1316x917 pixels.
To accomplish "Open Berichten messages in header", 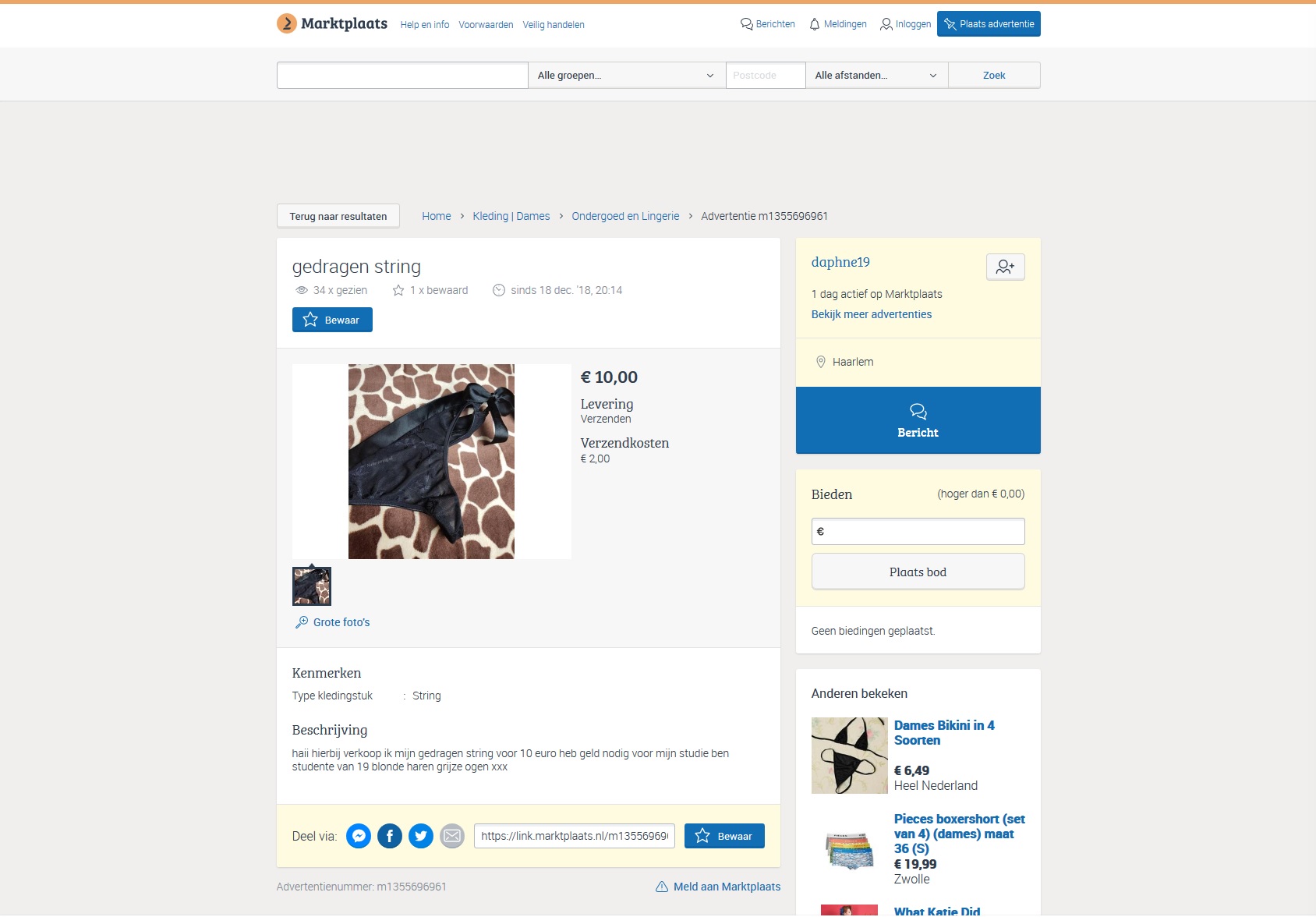I will click(x=768, y=24).
